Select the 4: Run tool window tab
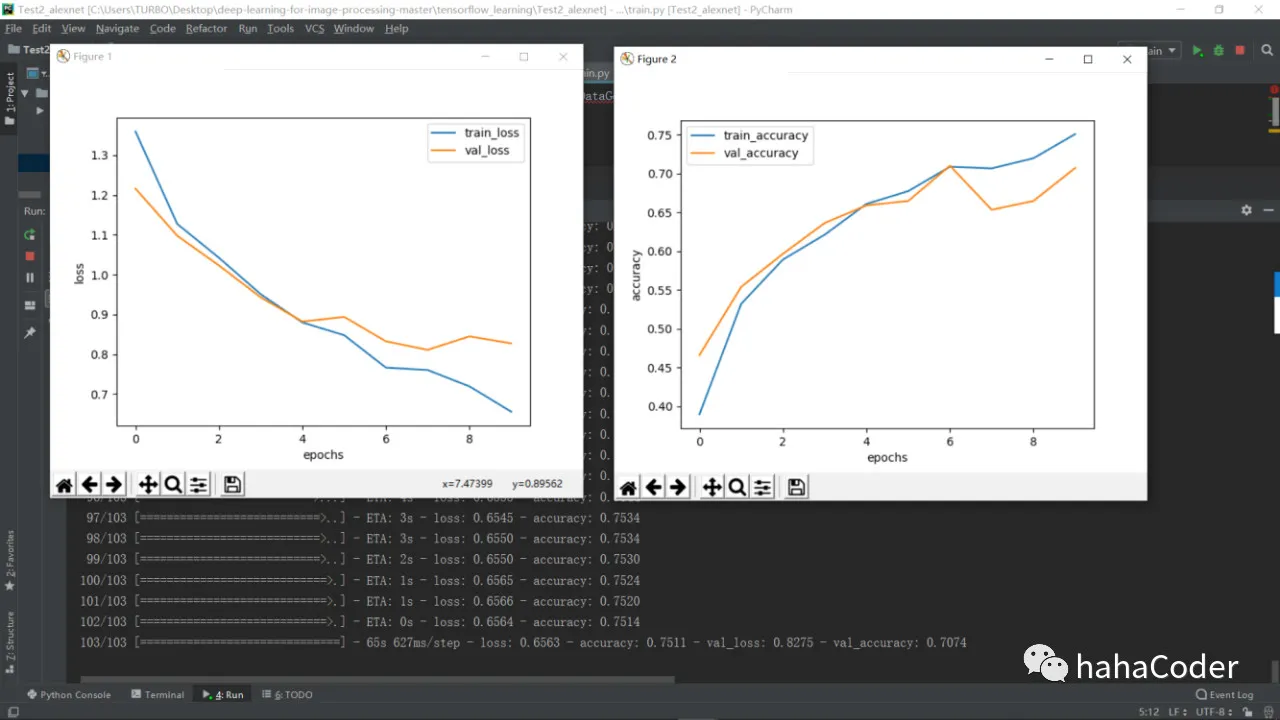Viewport: 1280px width, 720px height. pyautogui.click(x=222, y=694)
